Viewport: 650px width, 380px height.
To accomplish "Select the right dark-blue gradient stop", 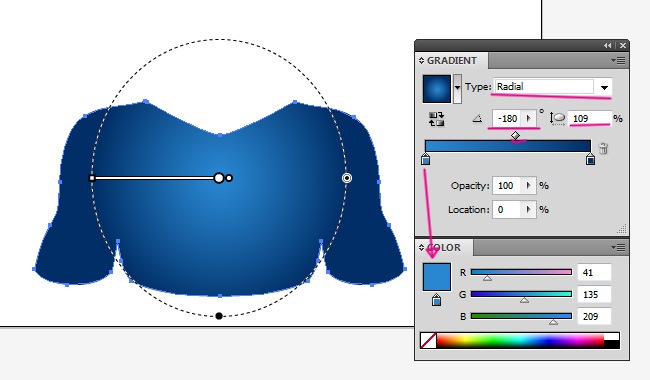I will (590, 160).
